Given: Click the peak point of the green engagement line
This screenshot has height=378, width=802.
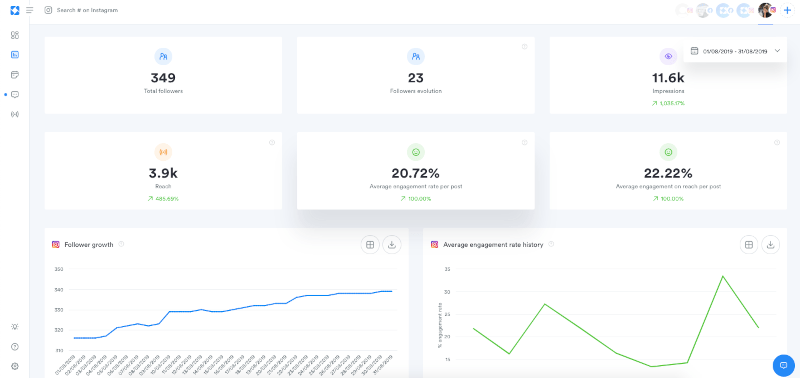Looking at the screenshot, I should tap(722, 276).
